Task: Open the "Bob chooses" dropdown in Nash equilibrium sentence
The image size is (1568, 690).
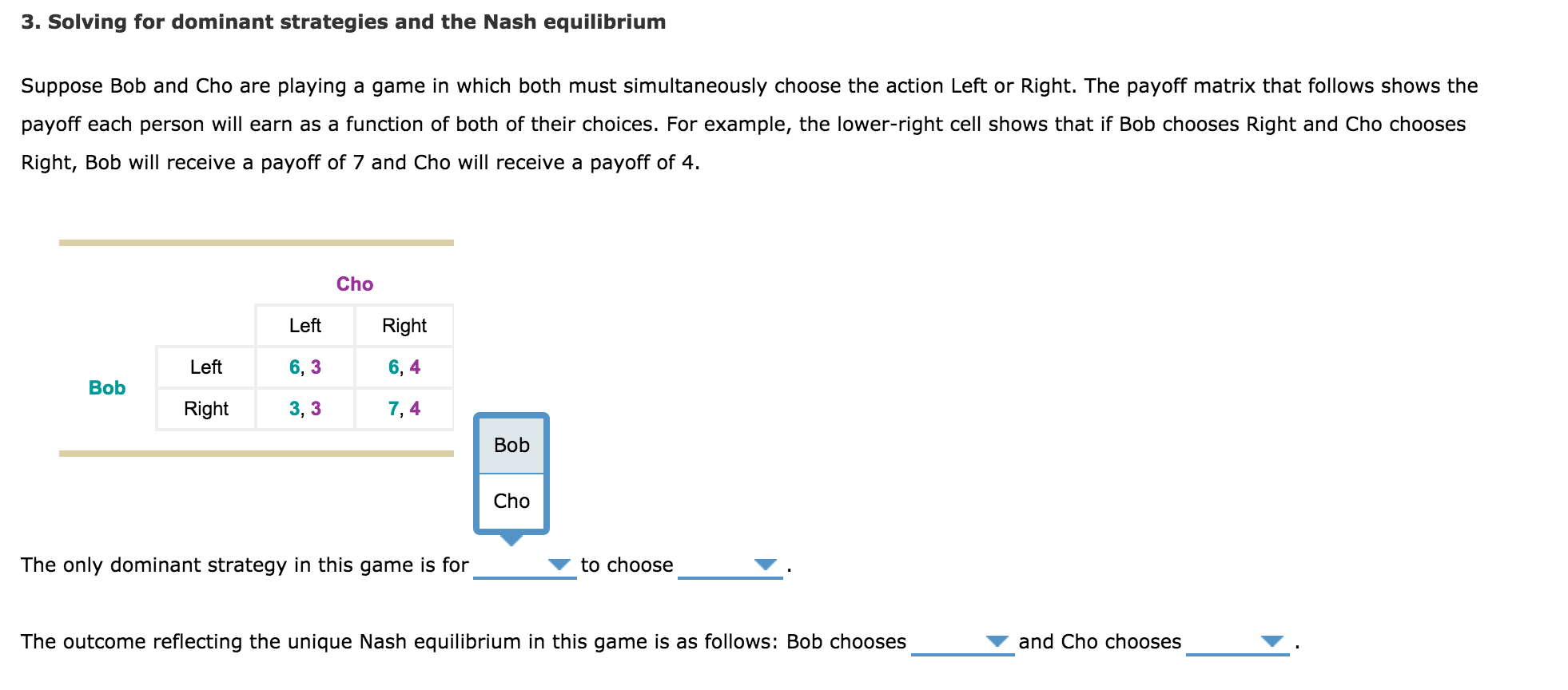Action: [x=962, y=641]
